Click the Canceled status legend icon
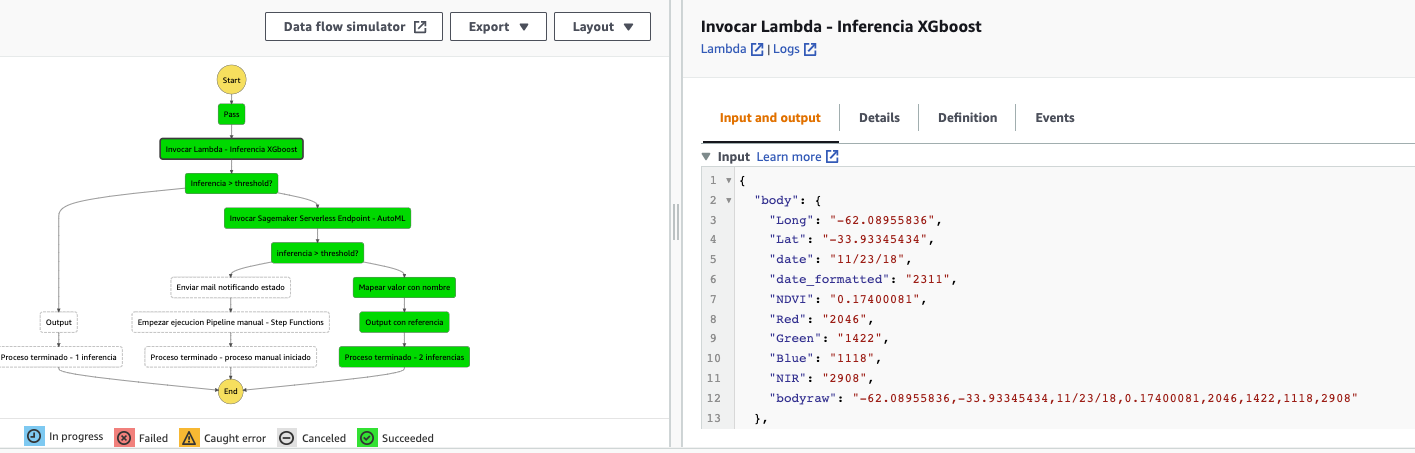This screenshot has width=1415, height=453. pyautogui.click(x=285, y=438)
